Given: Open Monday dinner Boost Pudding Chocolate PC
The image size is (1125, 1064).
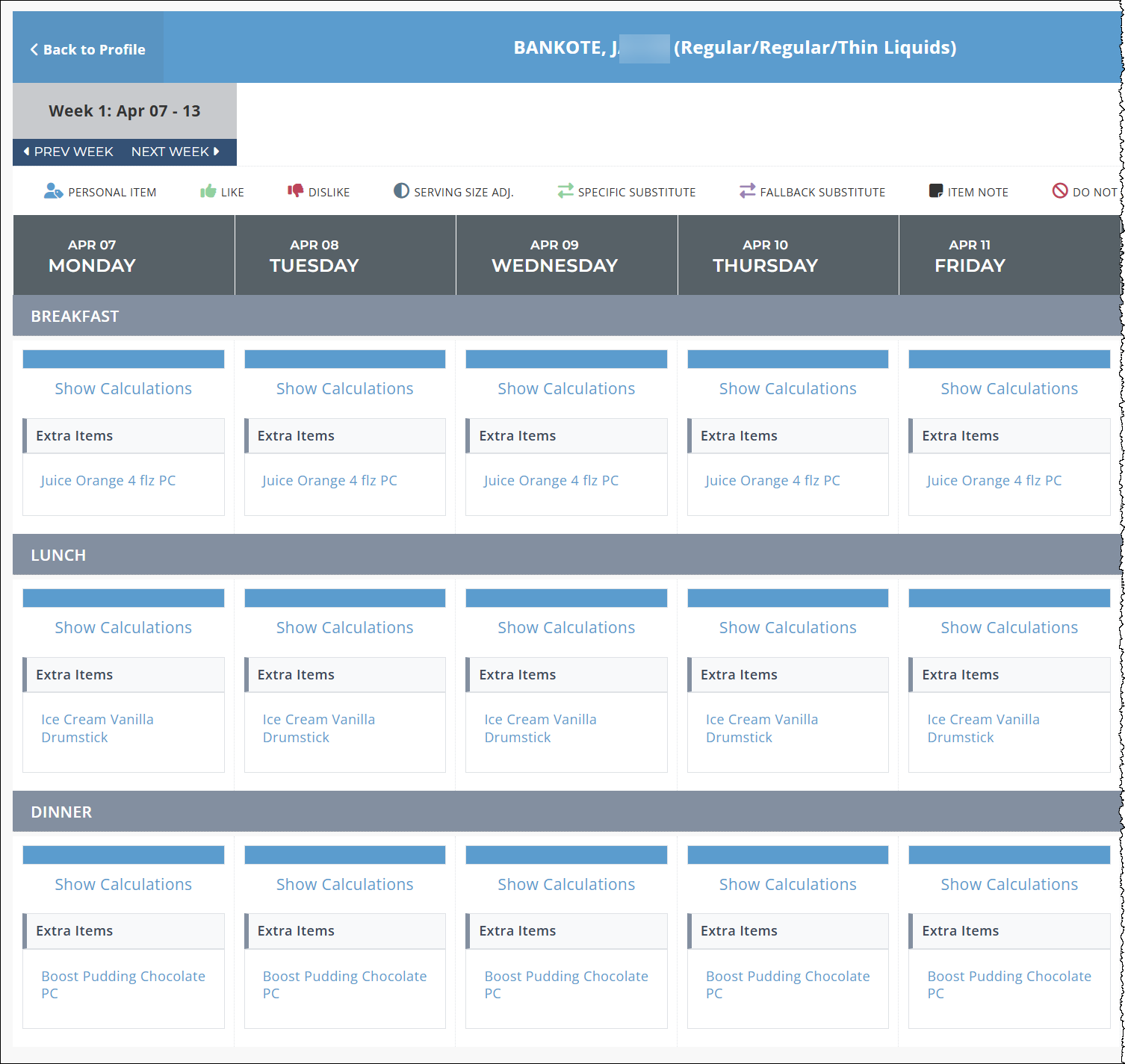Looking at the screenshot, I should [123, 985].
